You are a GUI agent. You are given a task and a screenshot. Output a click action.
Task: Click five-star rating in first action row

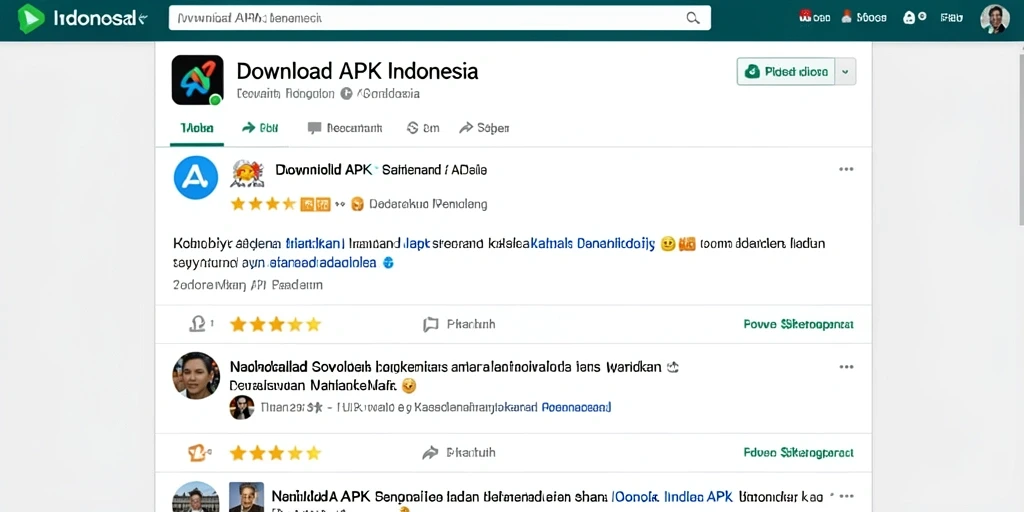point(276,325)
